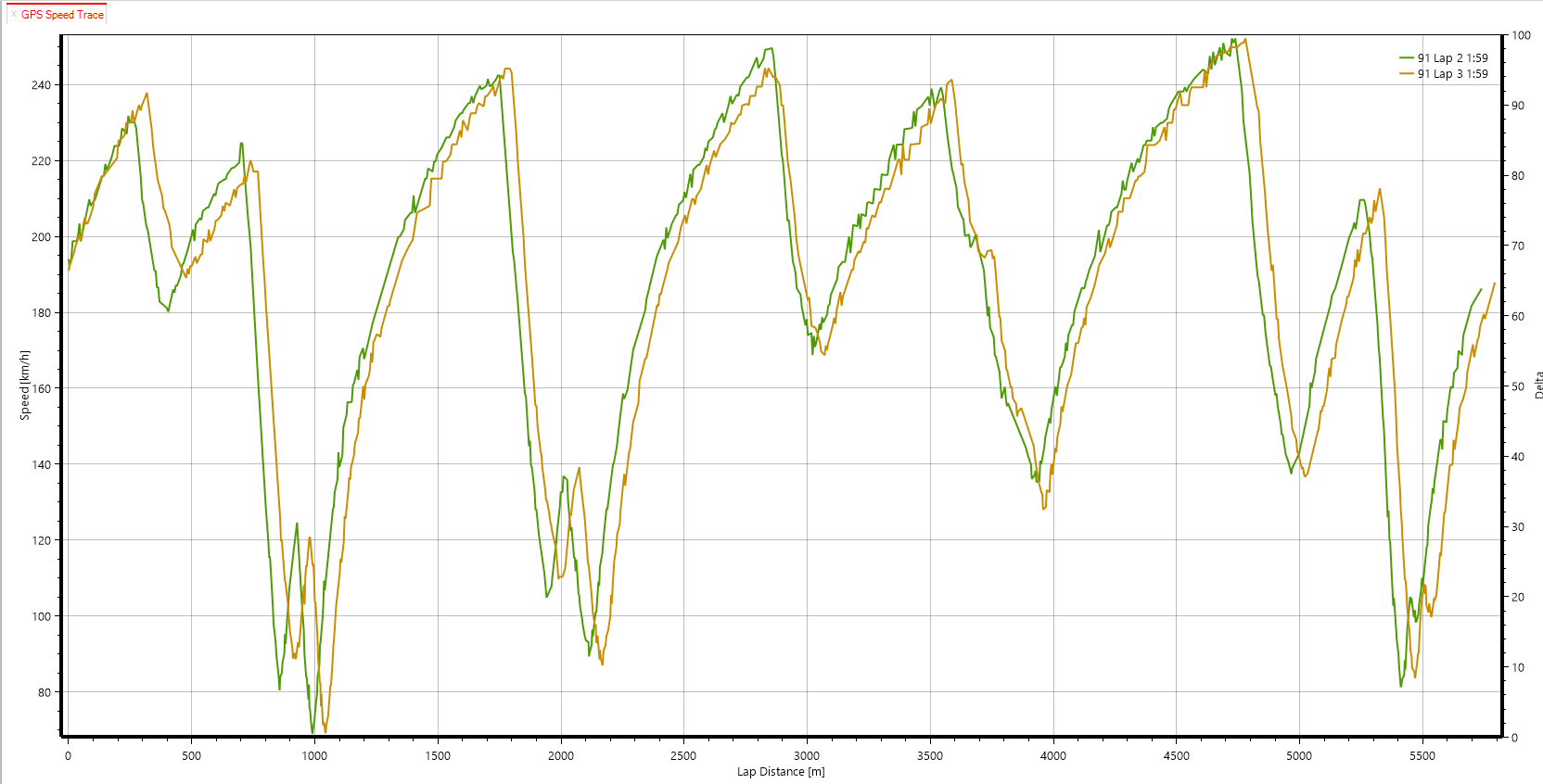Click the 3500 tick on the distance axis

930,756
